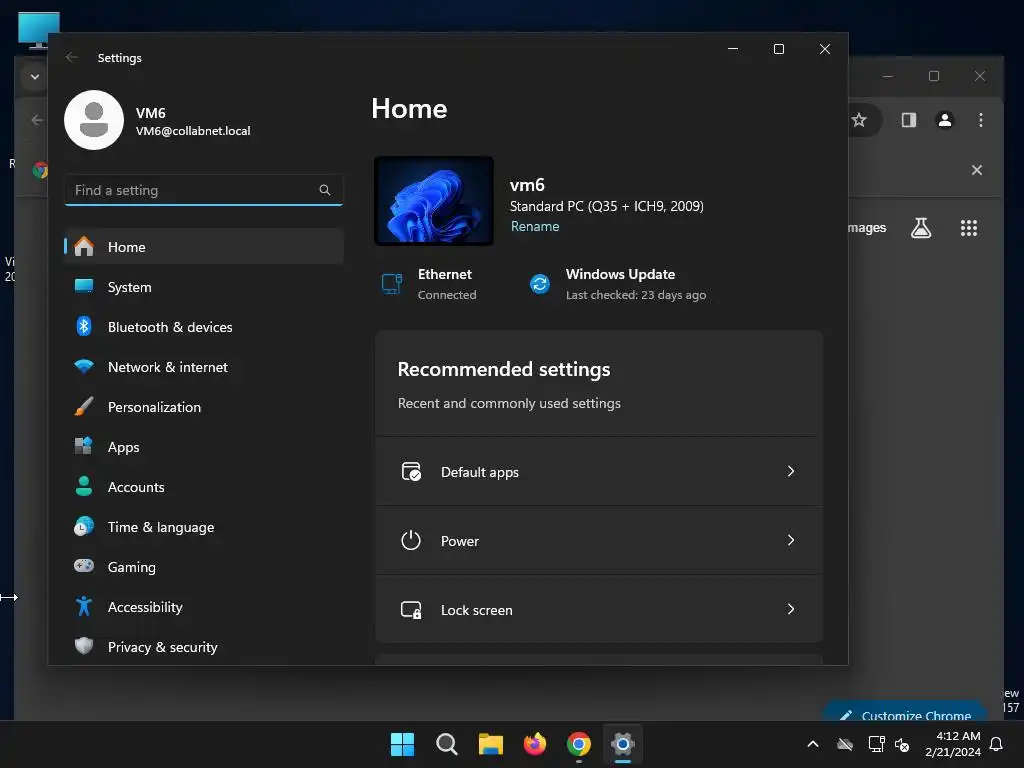Screen dimensions: 1024x768
Task: Open the Ethernet Connected status
Action: pyautogui.click(x=429, y=284)
